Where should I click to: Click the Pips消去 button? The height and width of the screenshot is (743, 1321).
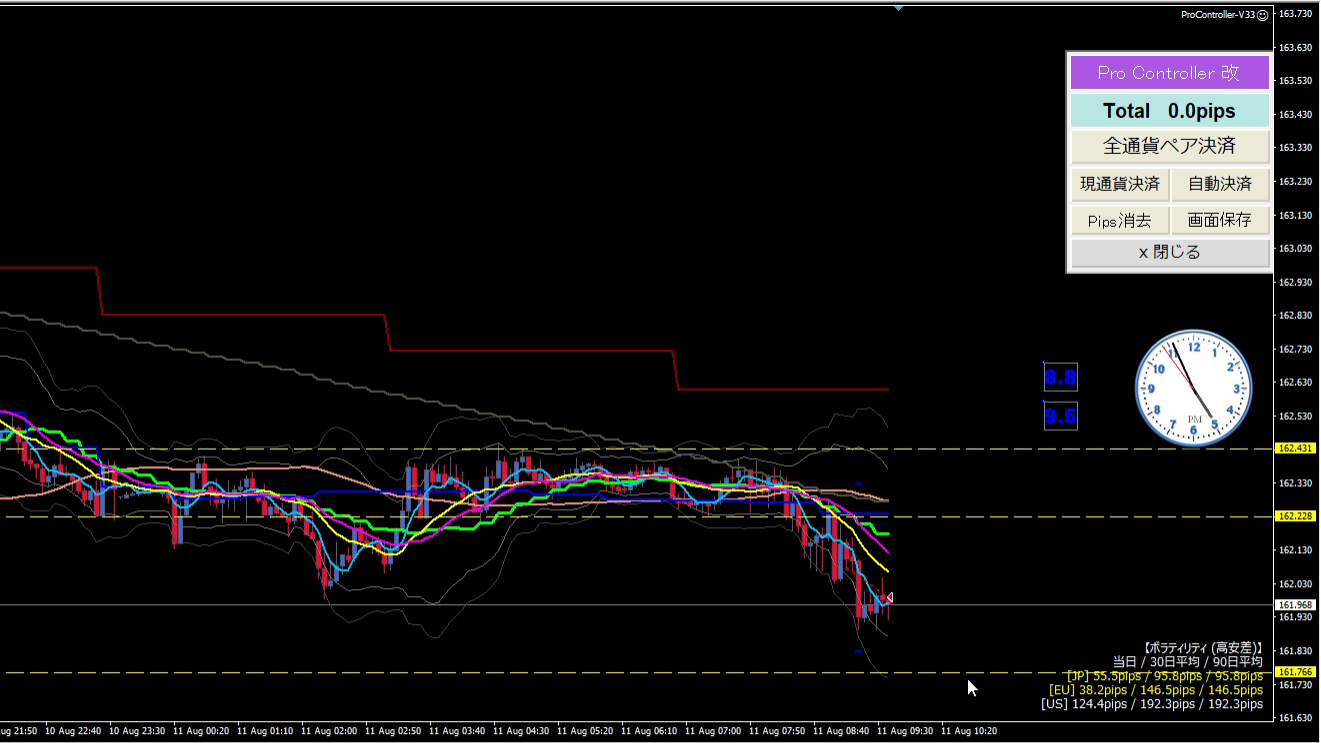(1120, 220)
